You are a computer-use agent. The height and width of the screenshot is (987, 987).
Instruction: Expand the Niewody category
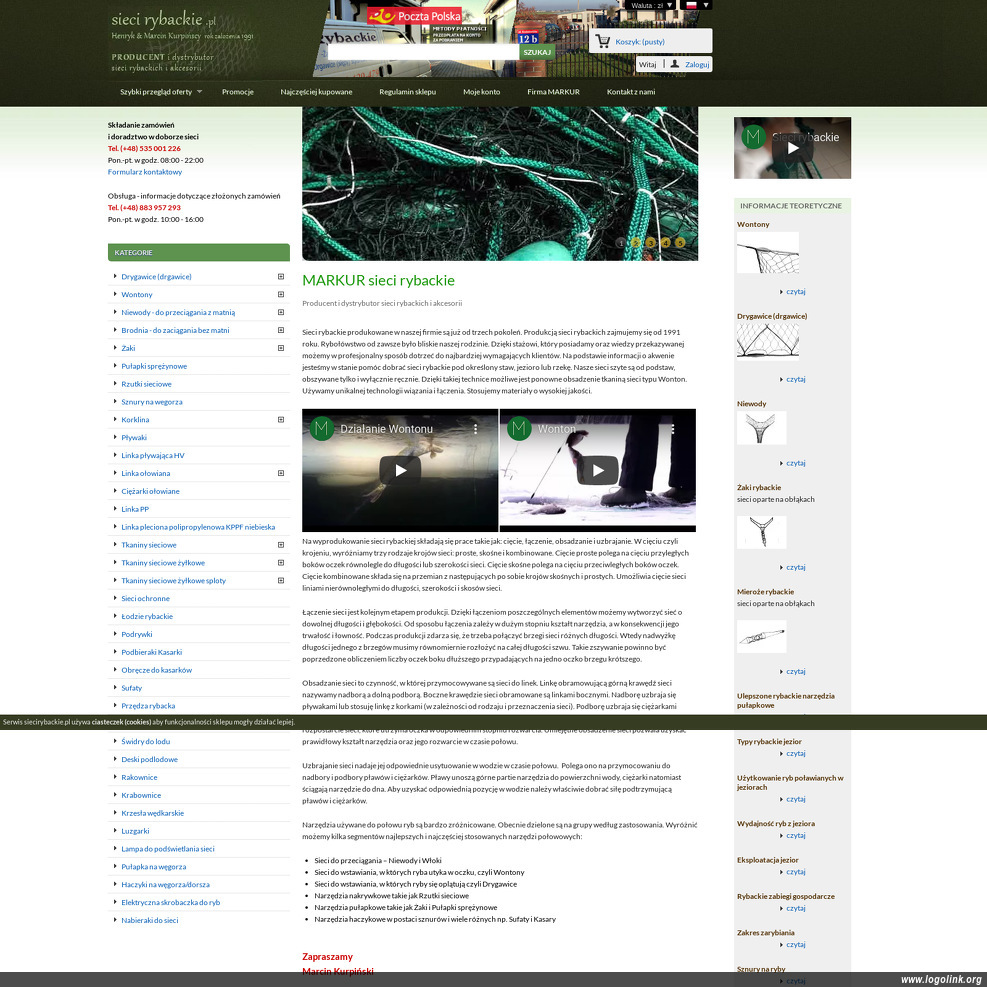tap(281, 312)
